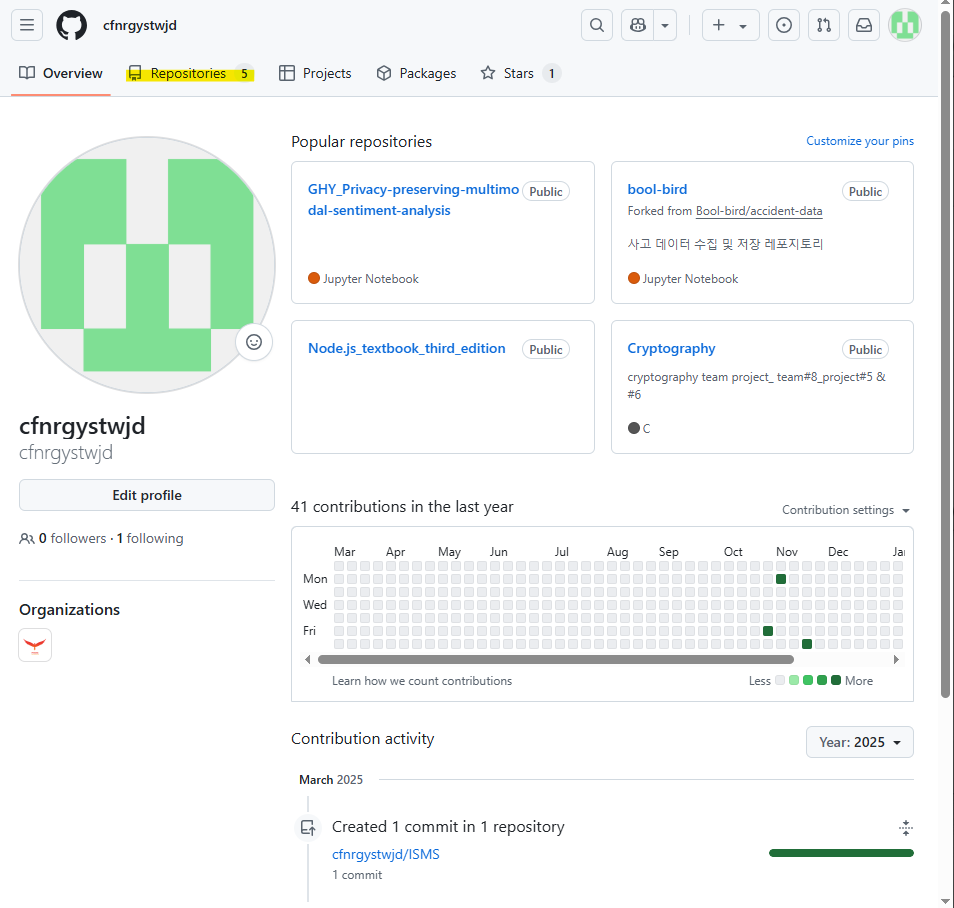This screenshot has height=908, width=954.
Task: Open the hamburger navigation menu
Action: point(27,25)
